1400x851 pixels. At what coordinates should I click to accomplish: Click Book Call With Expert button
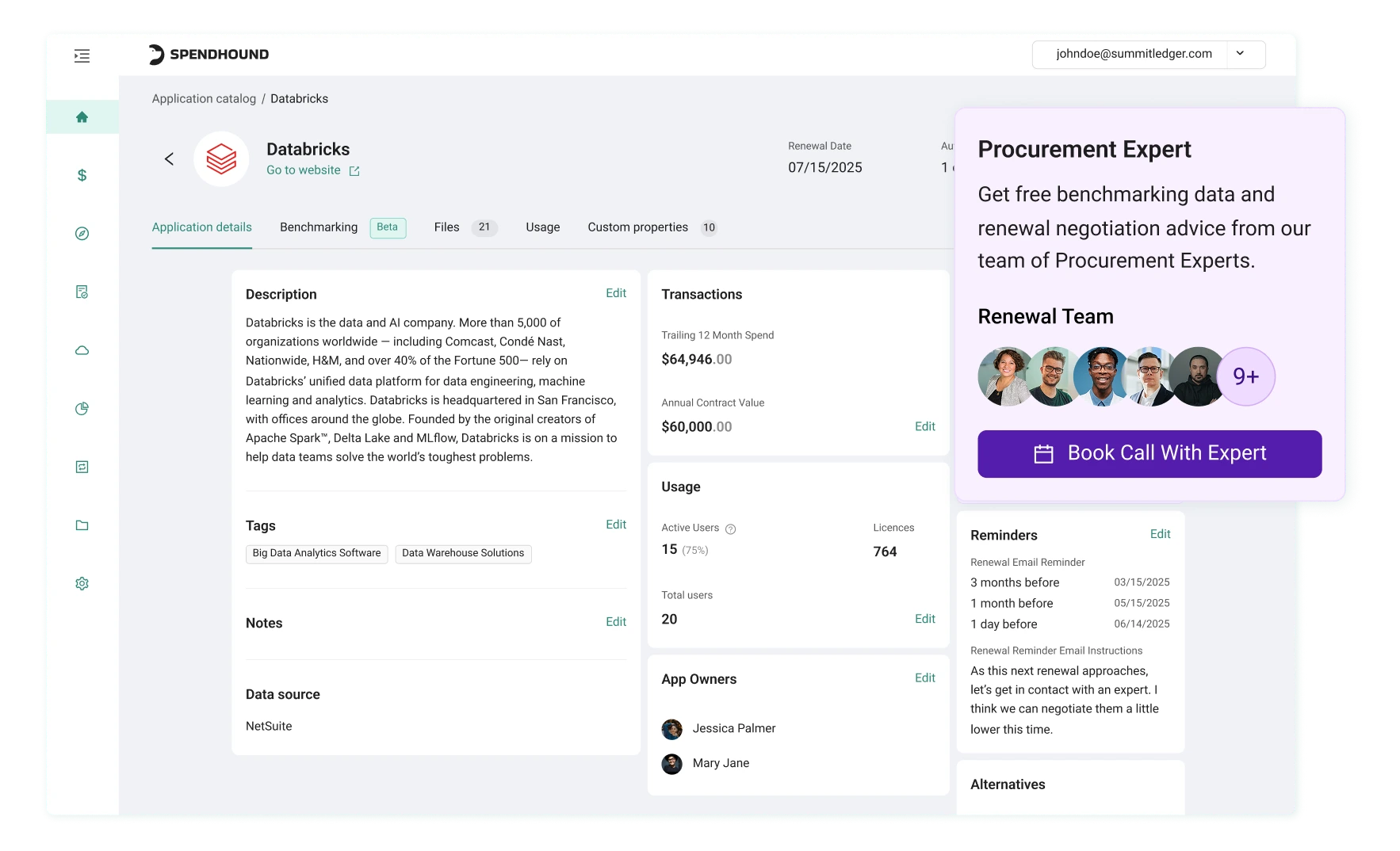coord(1149,454)
